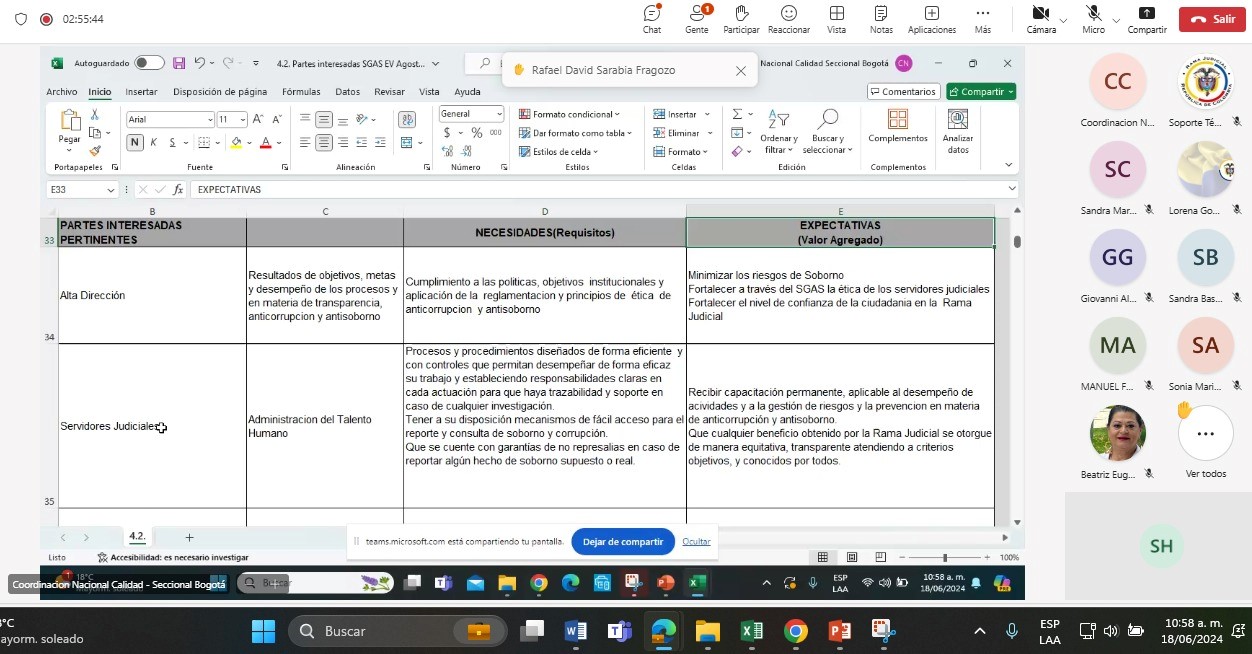Apply percent style format
The height and width of the screenshot is (654, 1252).
[x=477, y=133]
